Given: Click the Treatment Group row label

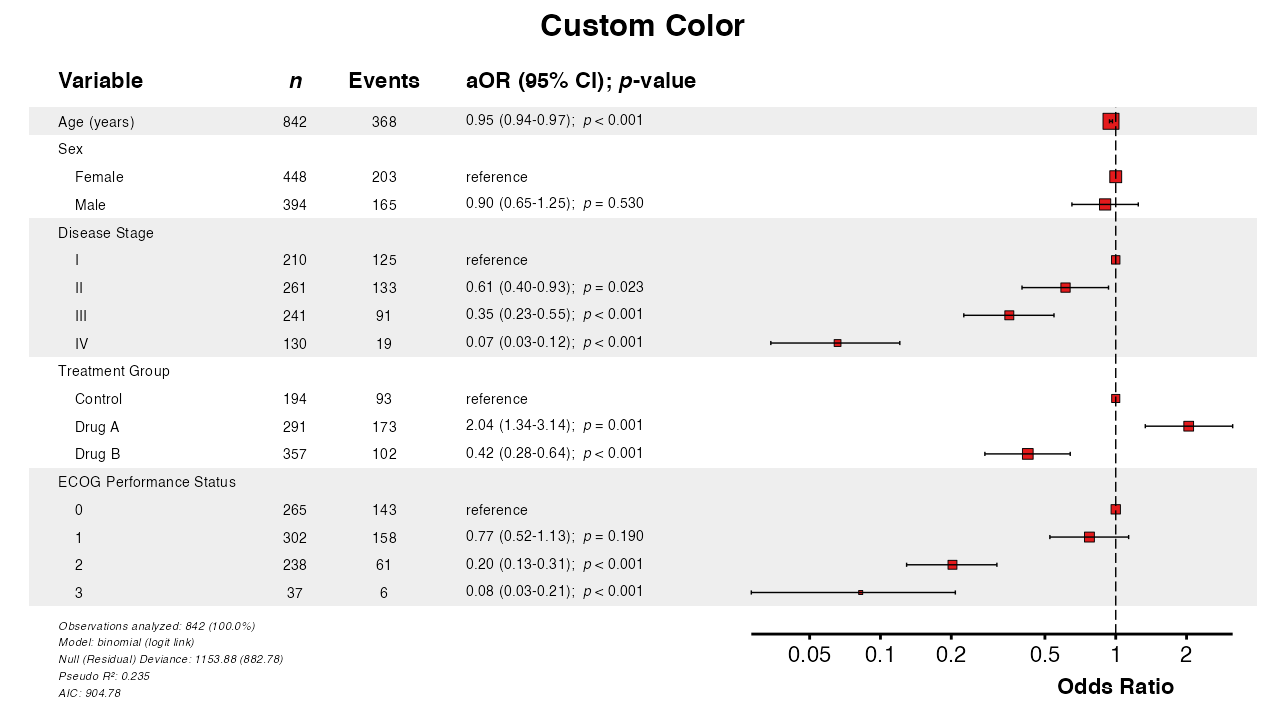Looking at the screenshot, I should 113,371.
